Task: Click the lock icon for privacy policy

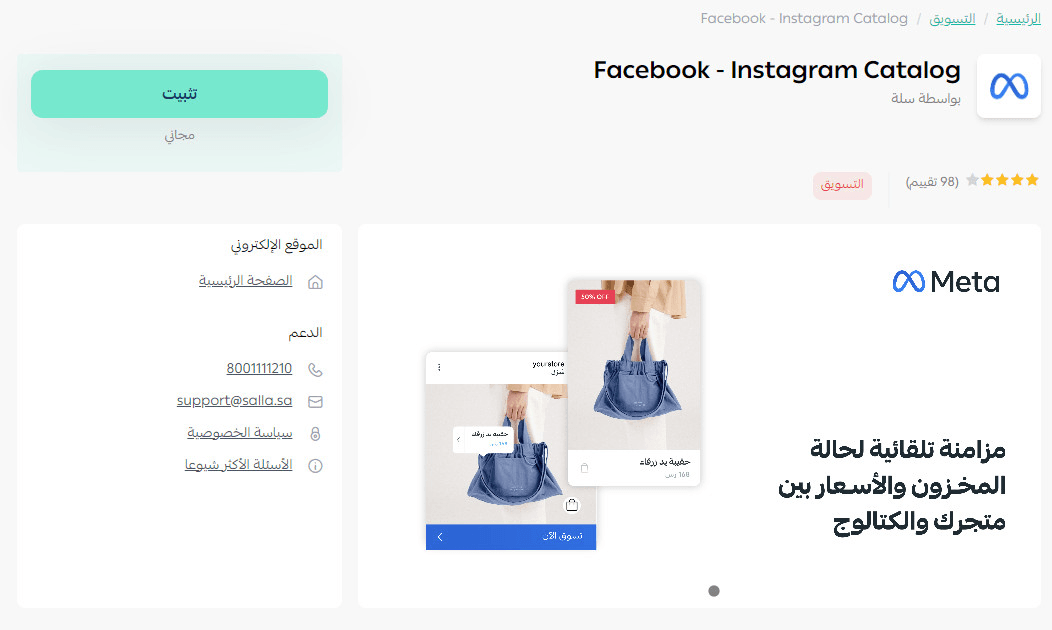Action: (315, 433)
